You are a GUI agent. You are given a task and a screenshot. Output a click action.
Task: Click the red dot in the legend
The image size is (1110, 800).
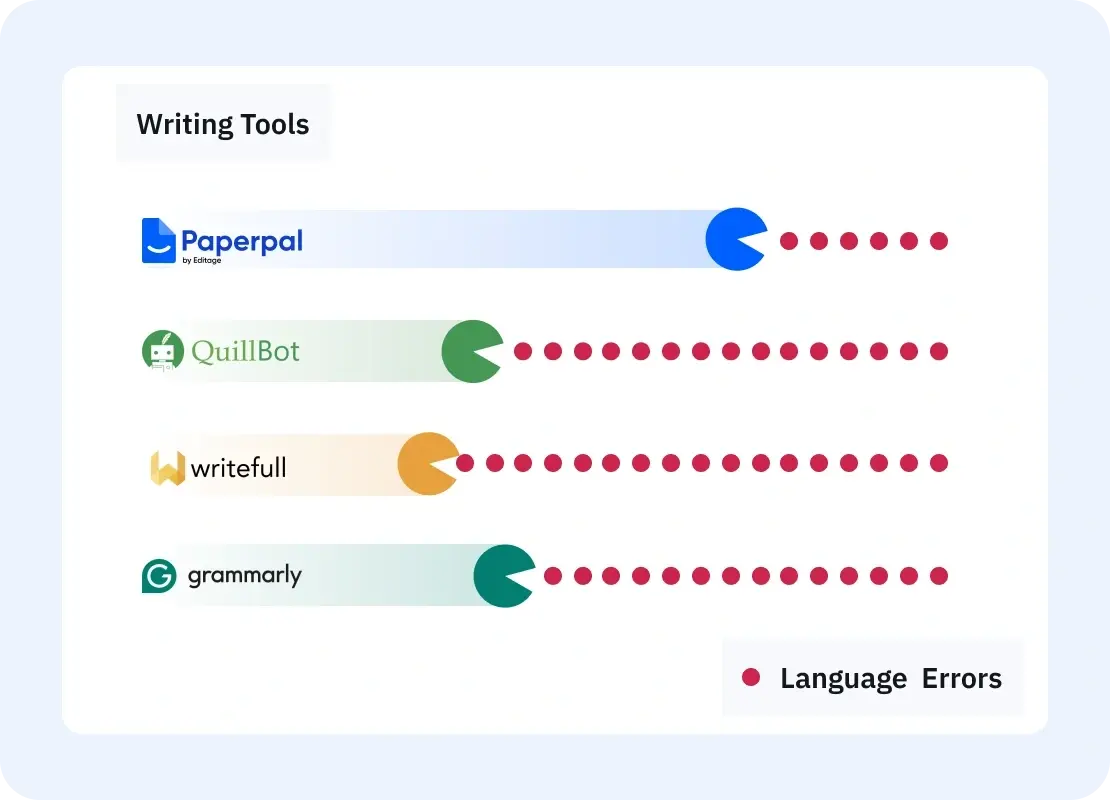[x=751, y=678]
